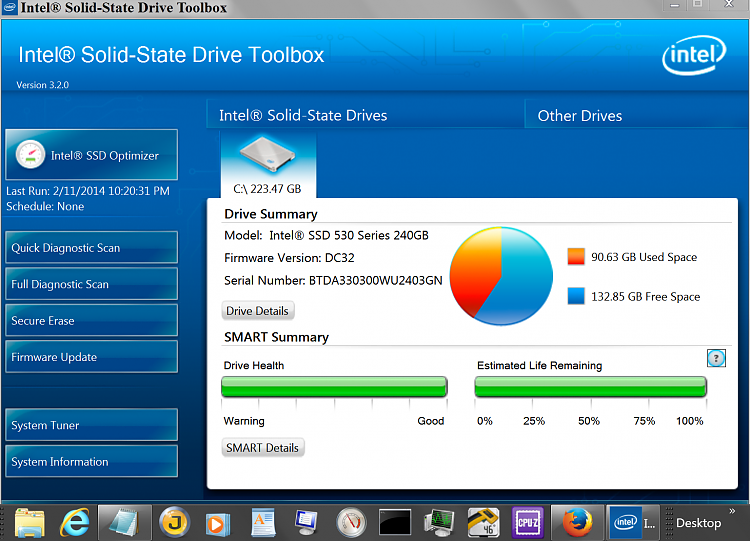Click the Estimated Life Remaining bar
The image size is (750, 541).
pos(590,386)
